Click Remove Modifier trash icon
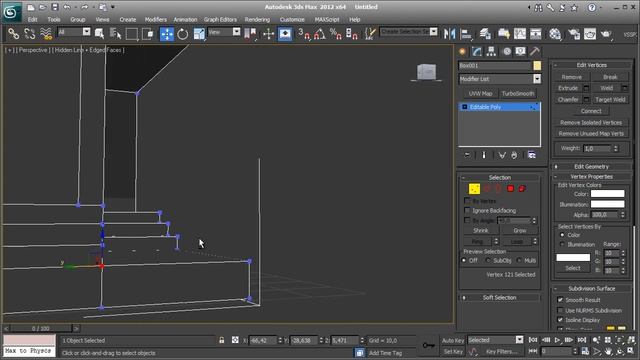 [514, 155]
